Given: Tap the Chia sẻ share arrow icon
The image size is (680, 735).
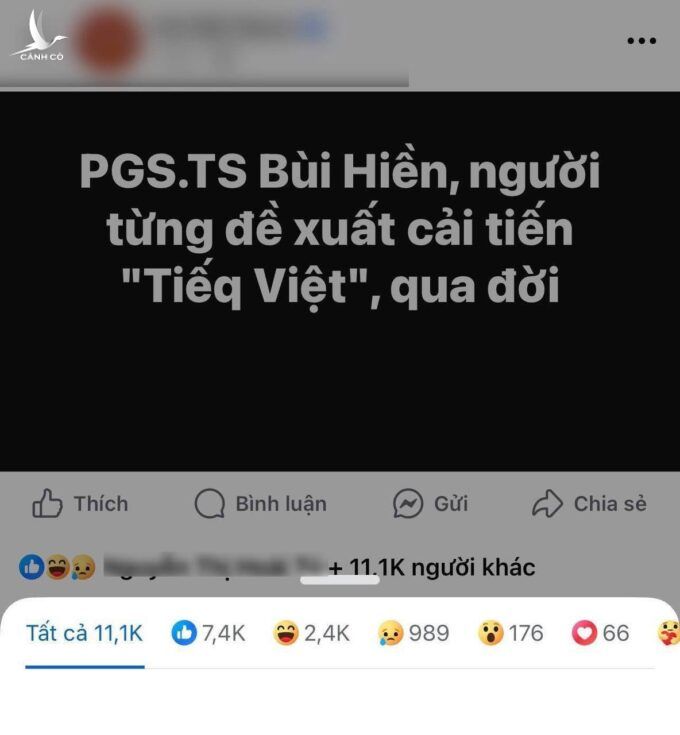Looking at the screenshot, I should (547, 503).
